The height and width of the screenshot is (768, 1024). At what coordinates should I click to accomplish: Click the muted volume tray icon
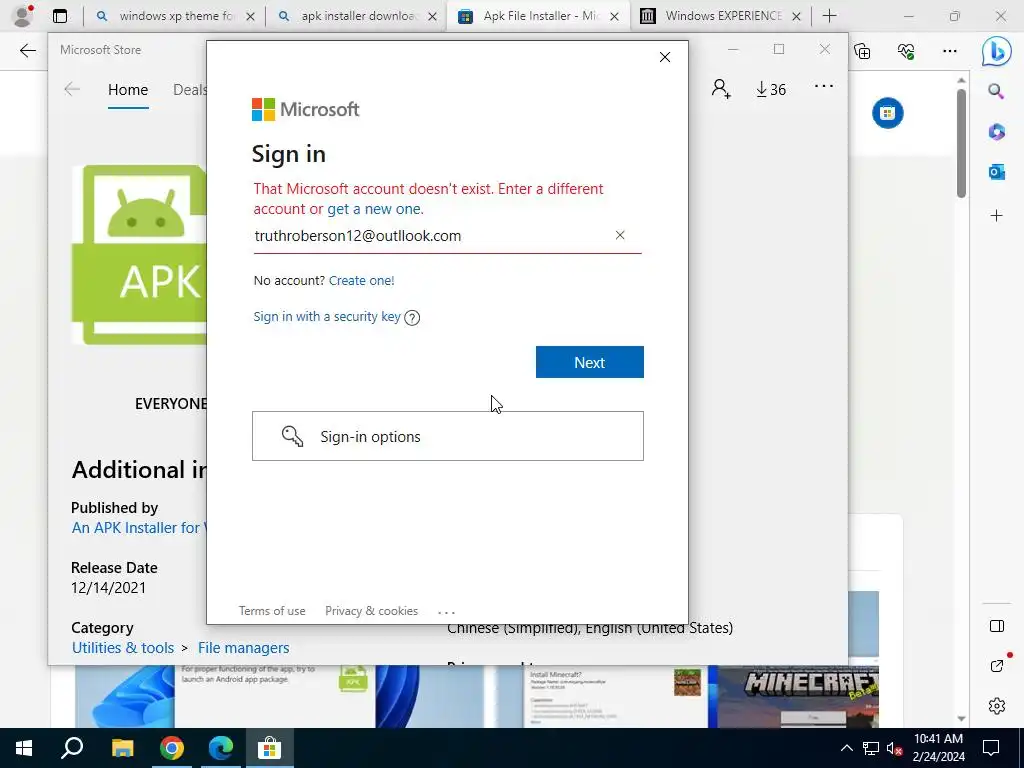895,748
